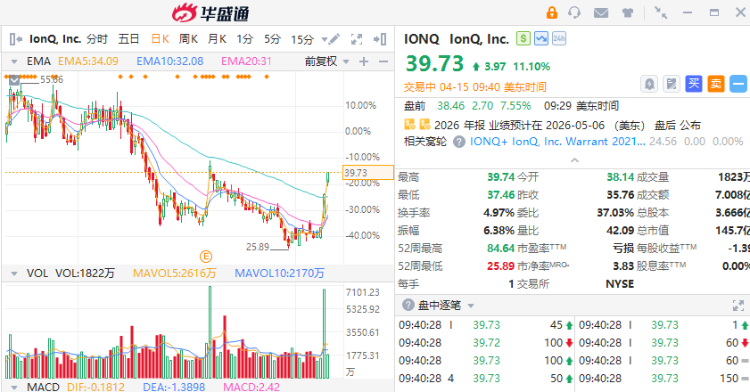
Task: Click the 39.73 price label on chart axis
Action: pyautogui.click(x=368, y=173)
